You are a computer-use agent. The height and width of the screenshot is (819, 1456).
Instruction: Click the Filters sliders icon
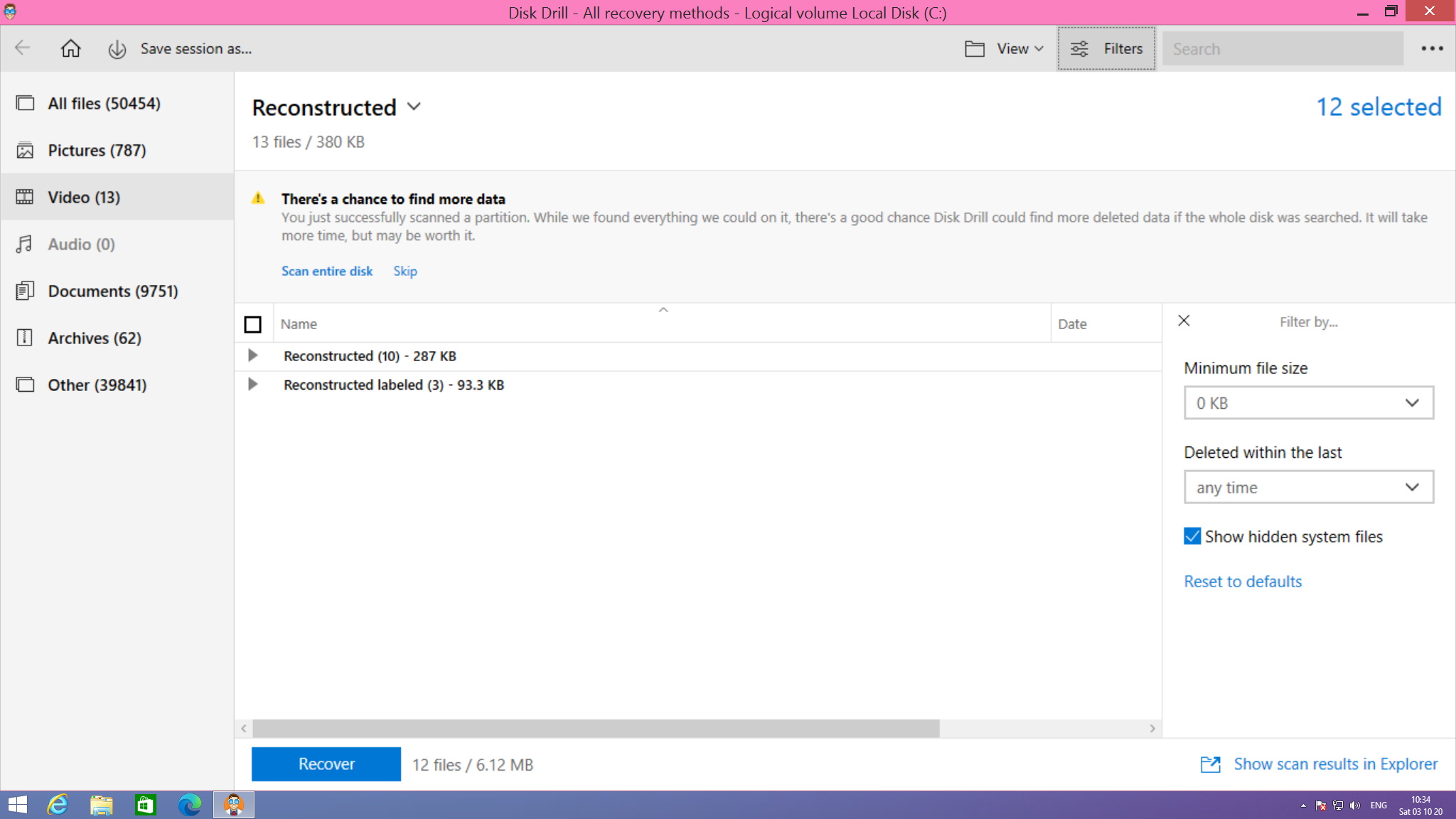(x=1079, y=49)
